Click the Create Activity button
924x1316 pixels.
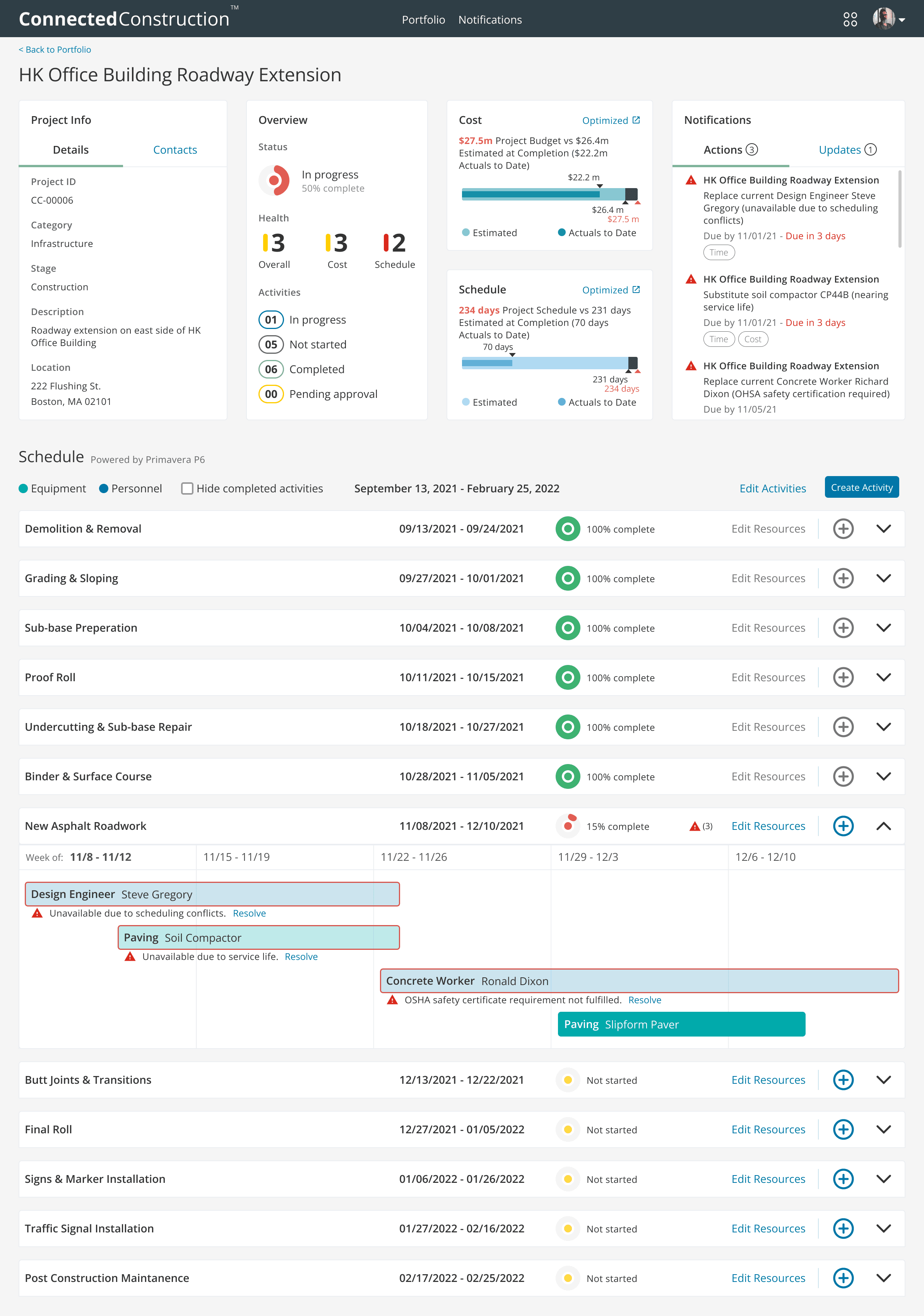tap(862, 487)
